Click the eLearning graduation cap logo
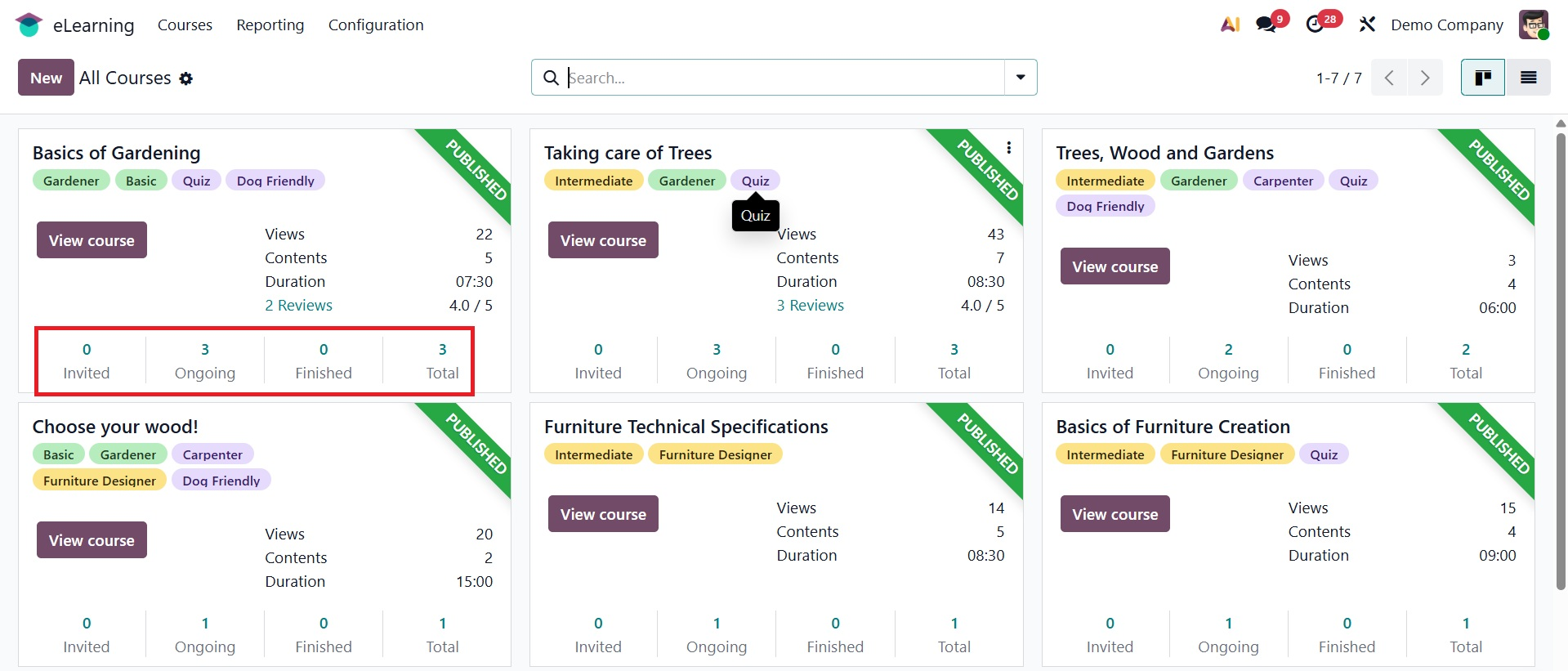This screenshot has height=671, width=1568. tap(29, 25)
